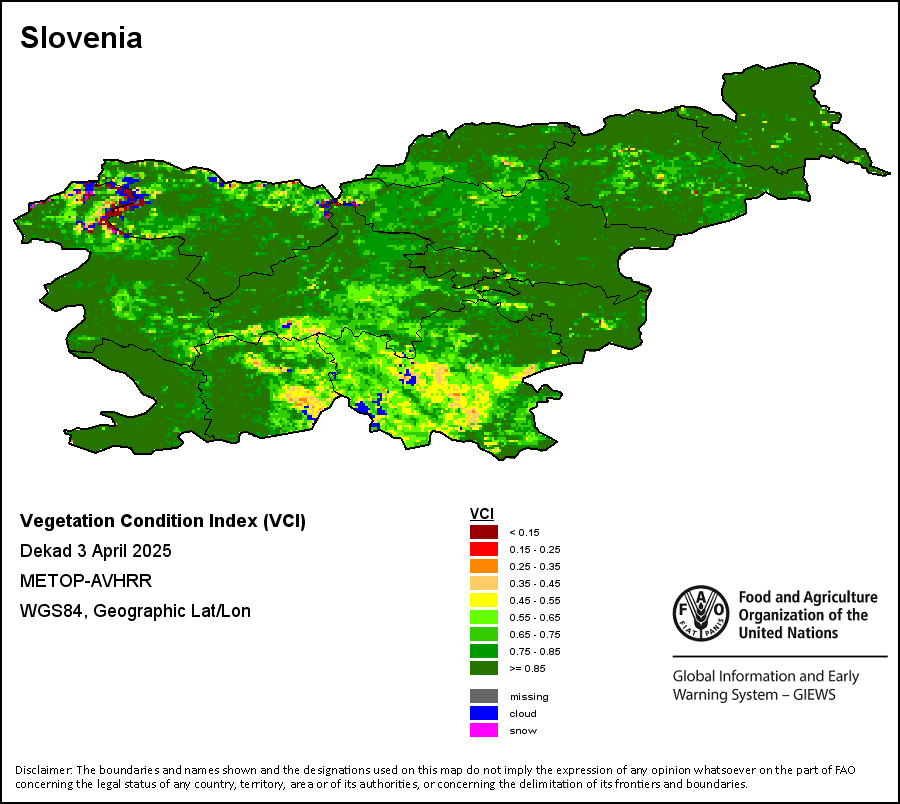Click the 'cloud' legend label
The height and width of the screenshot is (804, 900).
(x=523, y=713)
